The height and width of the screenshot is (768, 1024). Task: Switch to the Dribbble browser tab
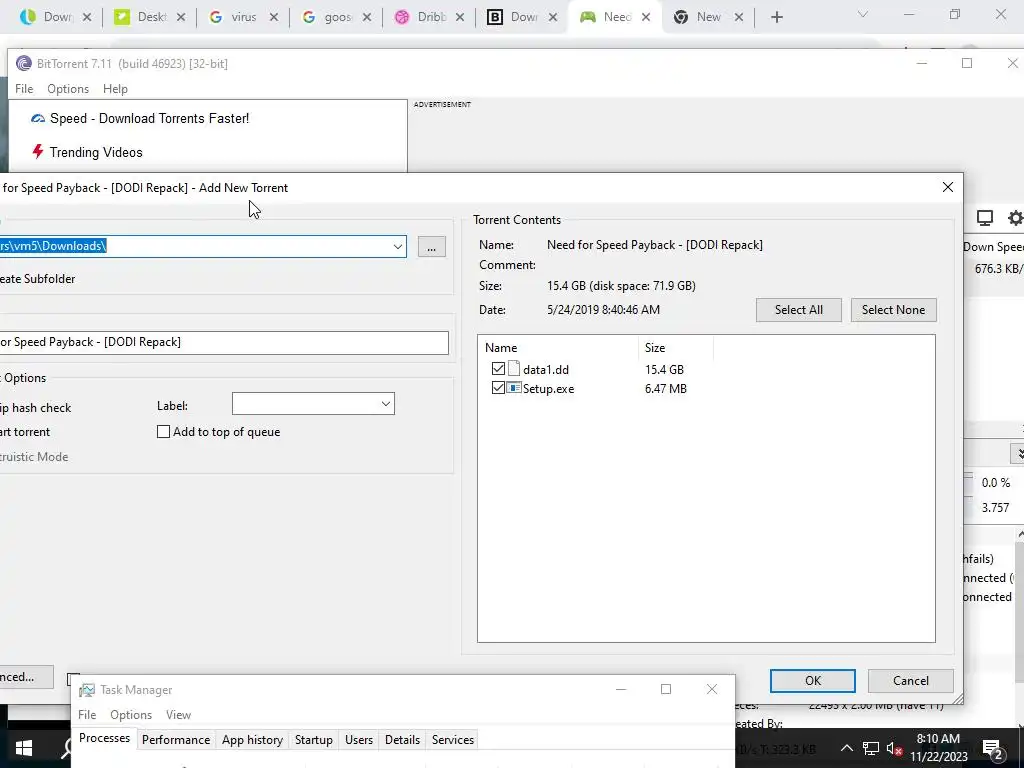tap(431, 18)
